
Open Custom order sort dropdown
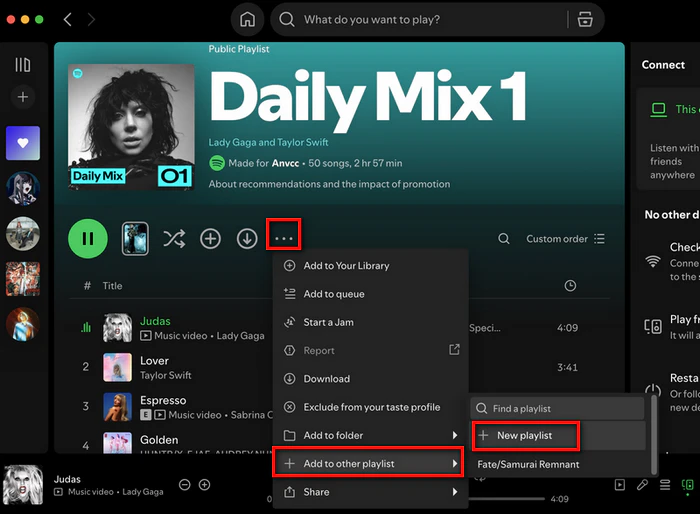pos(565,239)
